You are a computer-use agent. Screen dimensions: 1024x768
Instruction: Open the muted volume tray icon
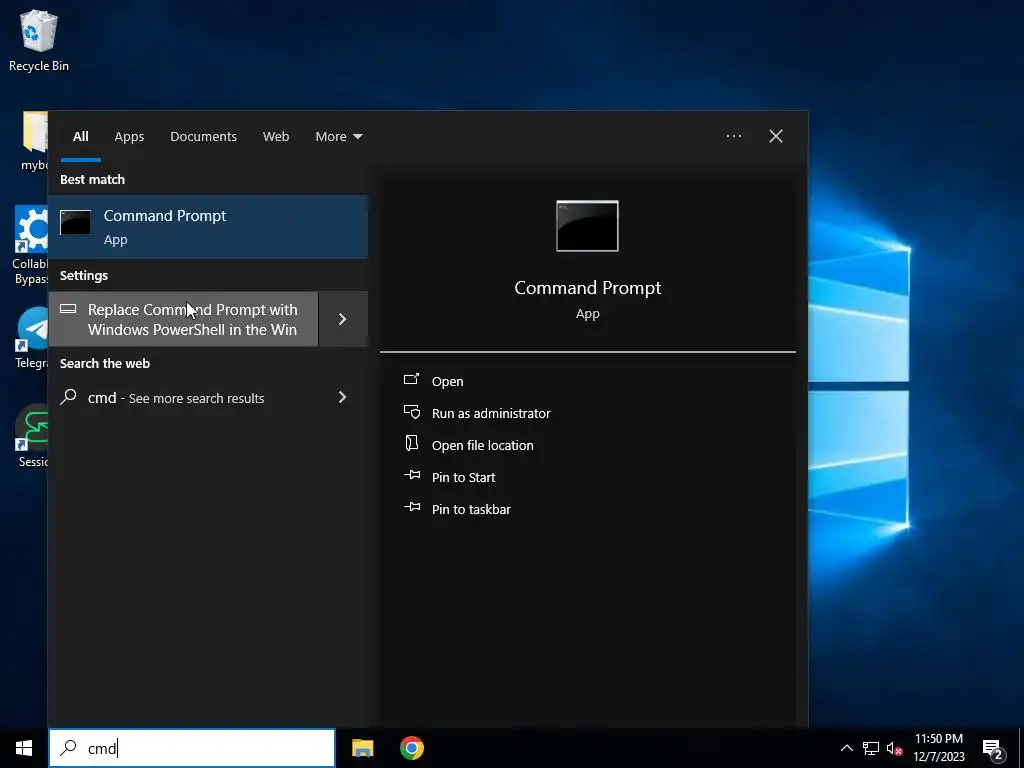click(895, 748)
